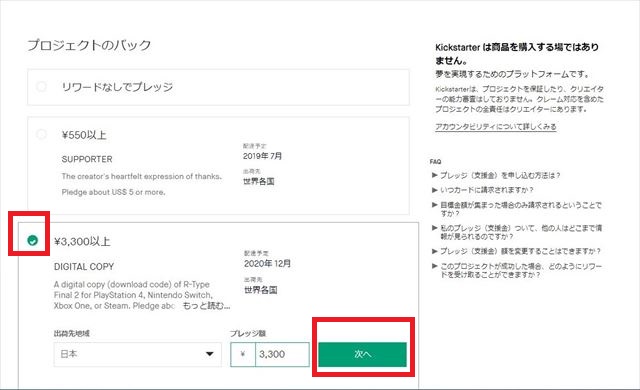
Task: Click the '¥550以上' reward amount text
Action: [x=84, y=135]
